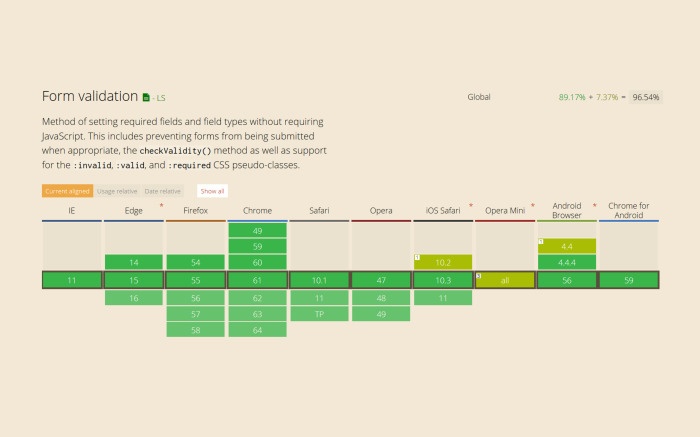Screen dimensions: 700x437
Task: Open the Global usage selector
Action: tap(479, 97)
